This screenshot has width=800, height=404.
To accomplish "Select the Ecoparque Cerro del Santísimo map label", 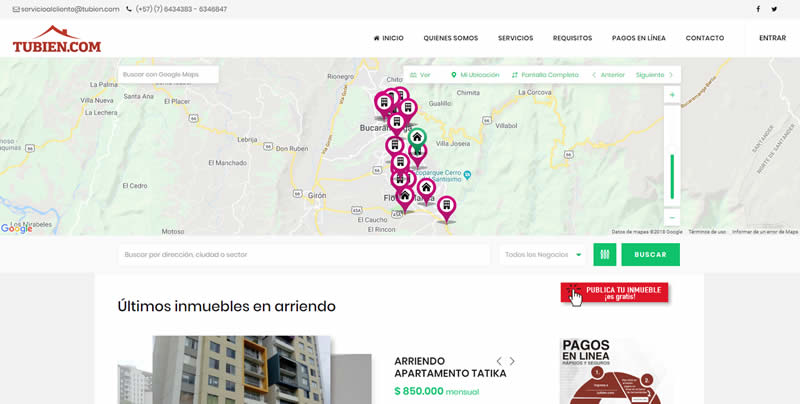I will [x=442, y=176].
